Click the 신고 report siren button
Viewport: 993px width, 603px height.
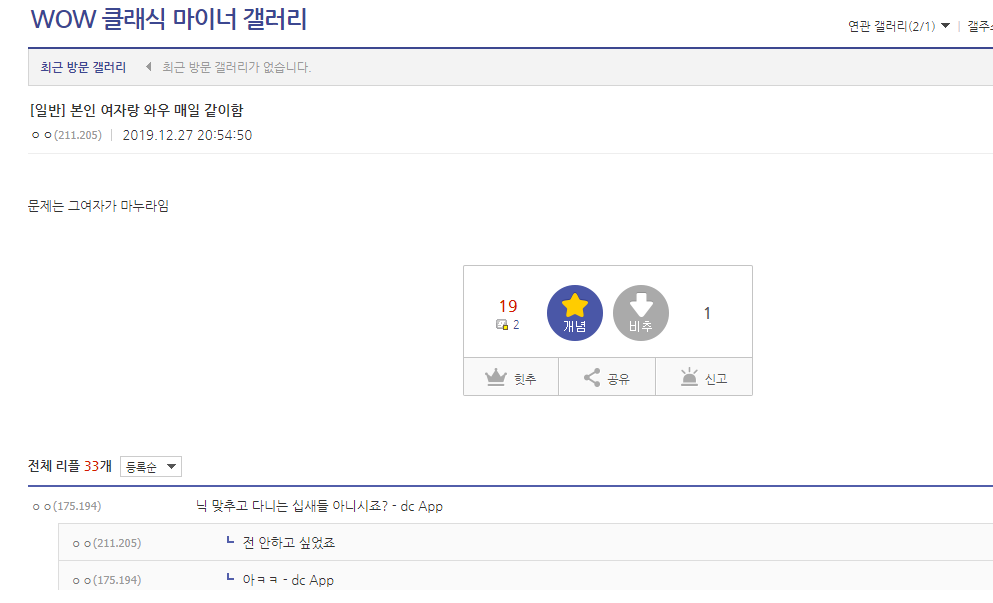point(704,378)
